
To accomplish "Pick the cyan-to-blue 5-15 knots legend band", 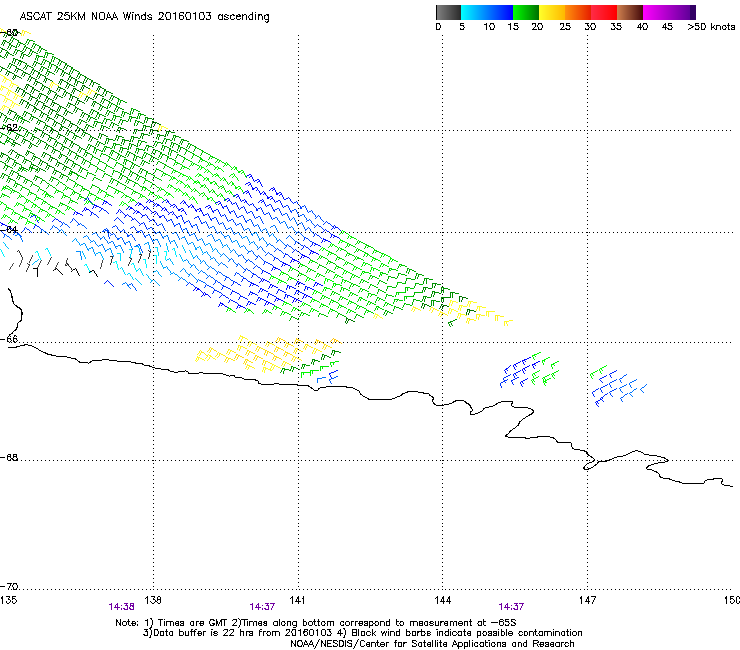I will coord(487,12).
